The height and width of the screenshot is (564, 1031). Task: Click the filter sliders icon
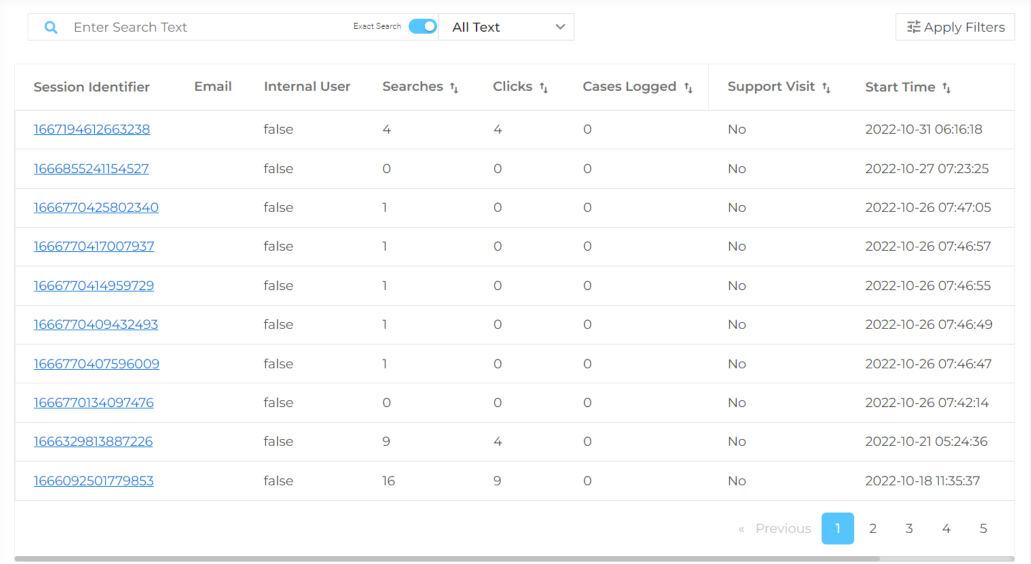(913, 28)
